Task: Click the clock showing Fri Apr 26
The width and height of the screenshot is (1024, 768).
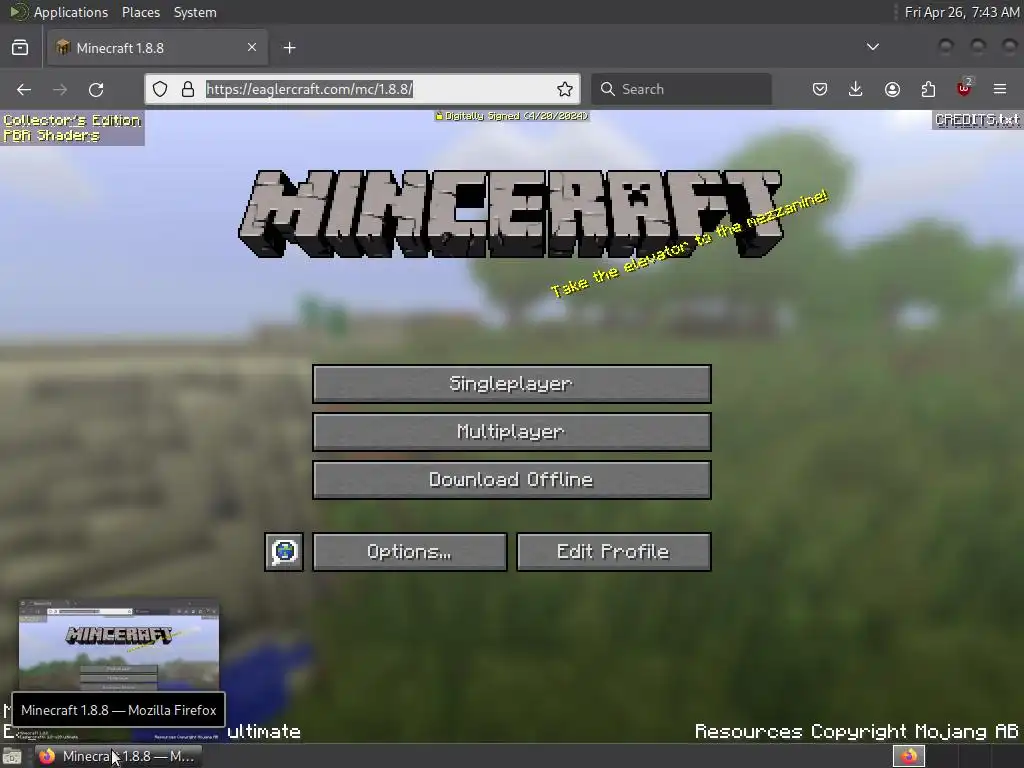Action: pos(962,12)
